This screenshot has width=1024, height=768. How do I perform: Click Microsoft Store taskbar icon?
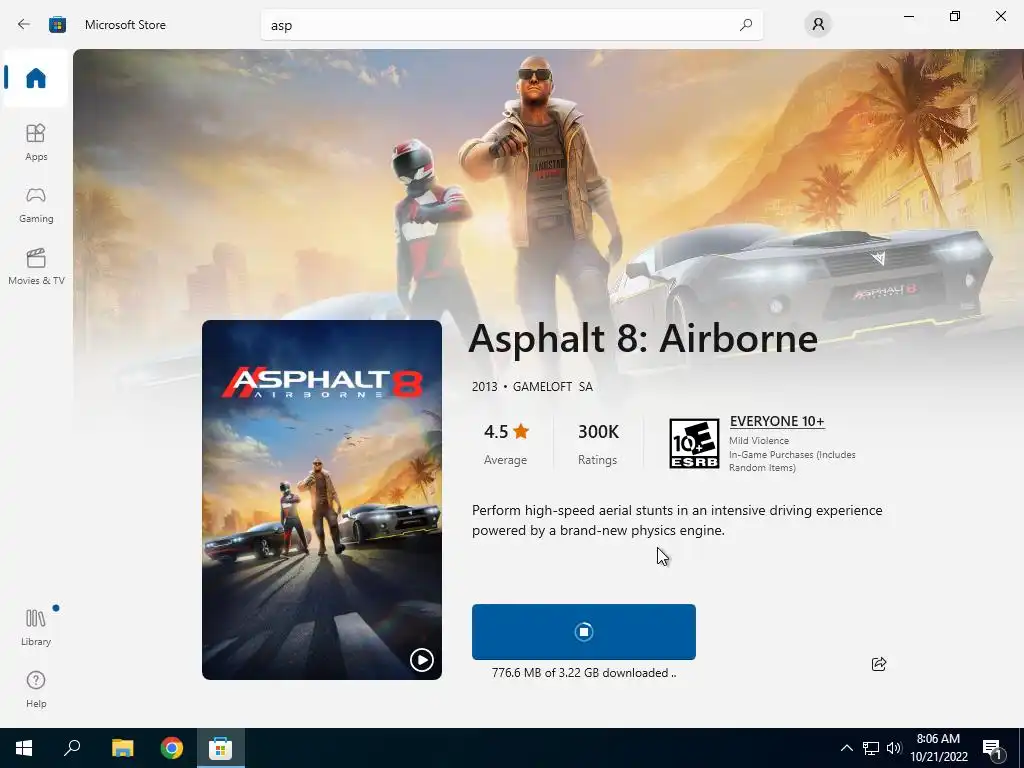pos(221,748)
